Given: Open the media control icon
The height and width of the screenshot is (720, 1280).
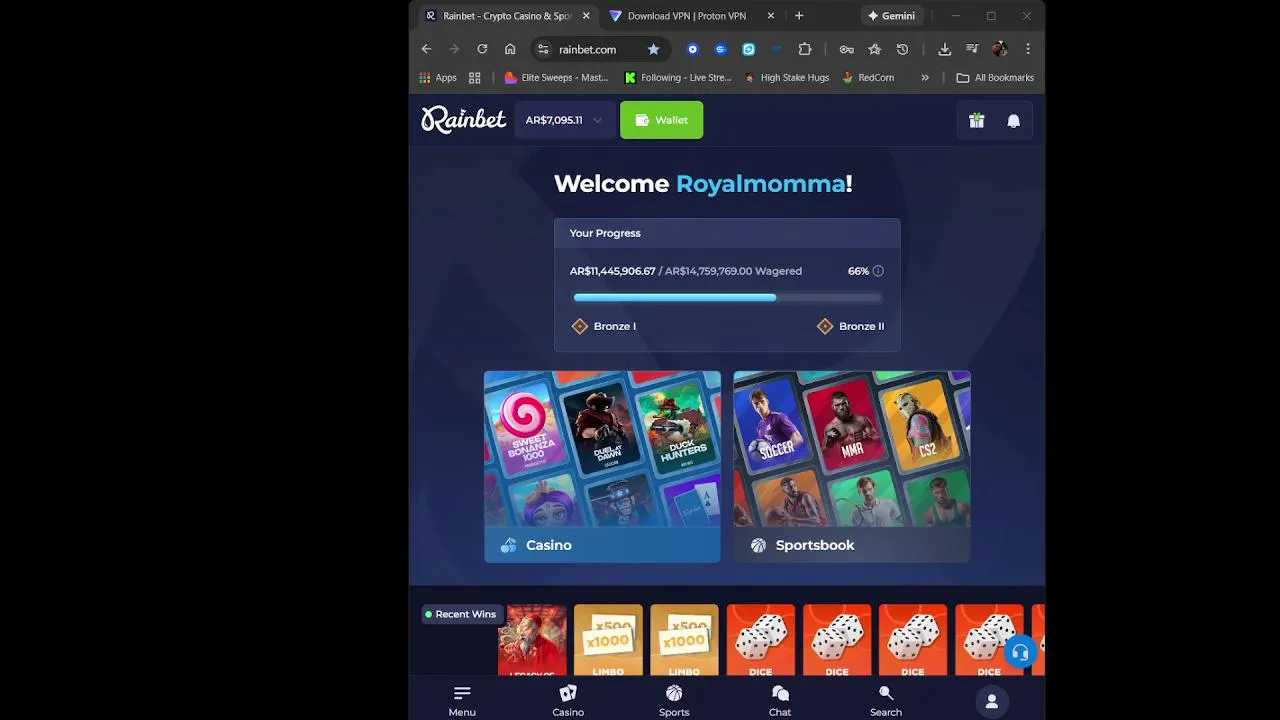Looking at the screenshot, I should pos(972,49).
